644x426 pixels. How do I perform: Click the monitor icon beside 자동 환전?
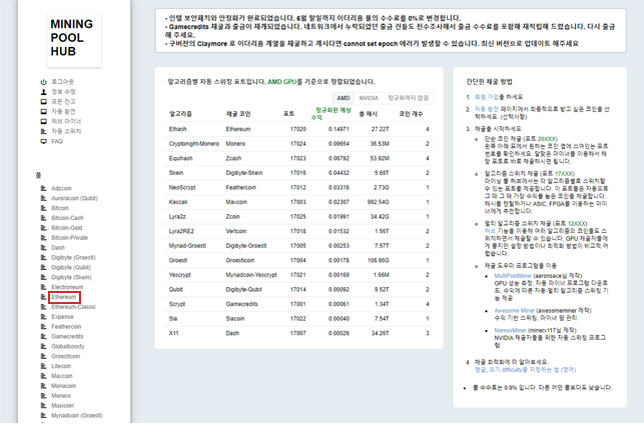44,111
